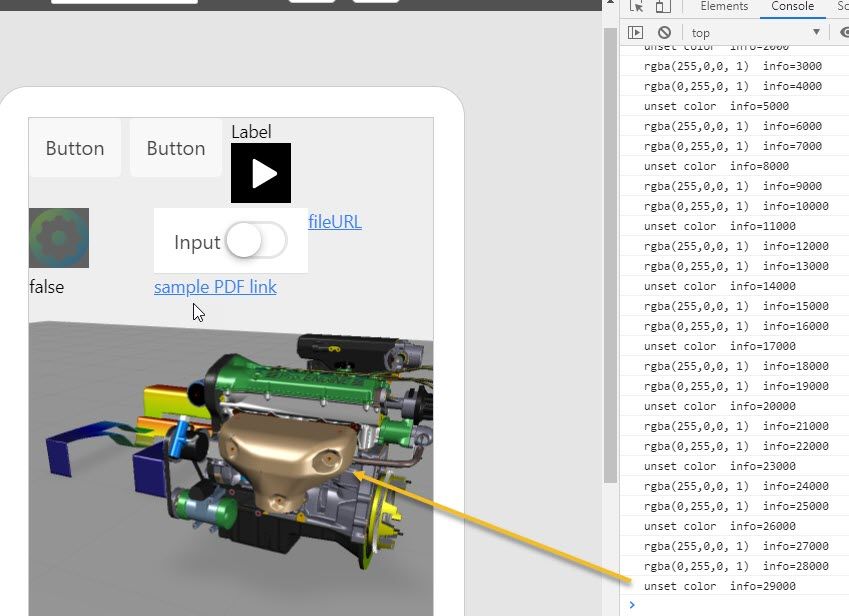Select console line info=12000

point(733,246)
